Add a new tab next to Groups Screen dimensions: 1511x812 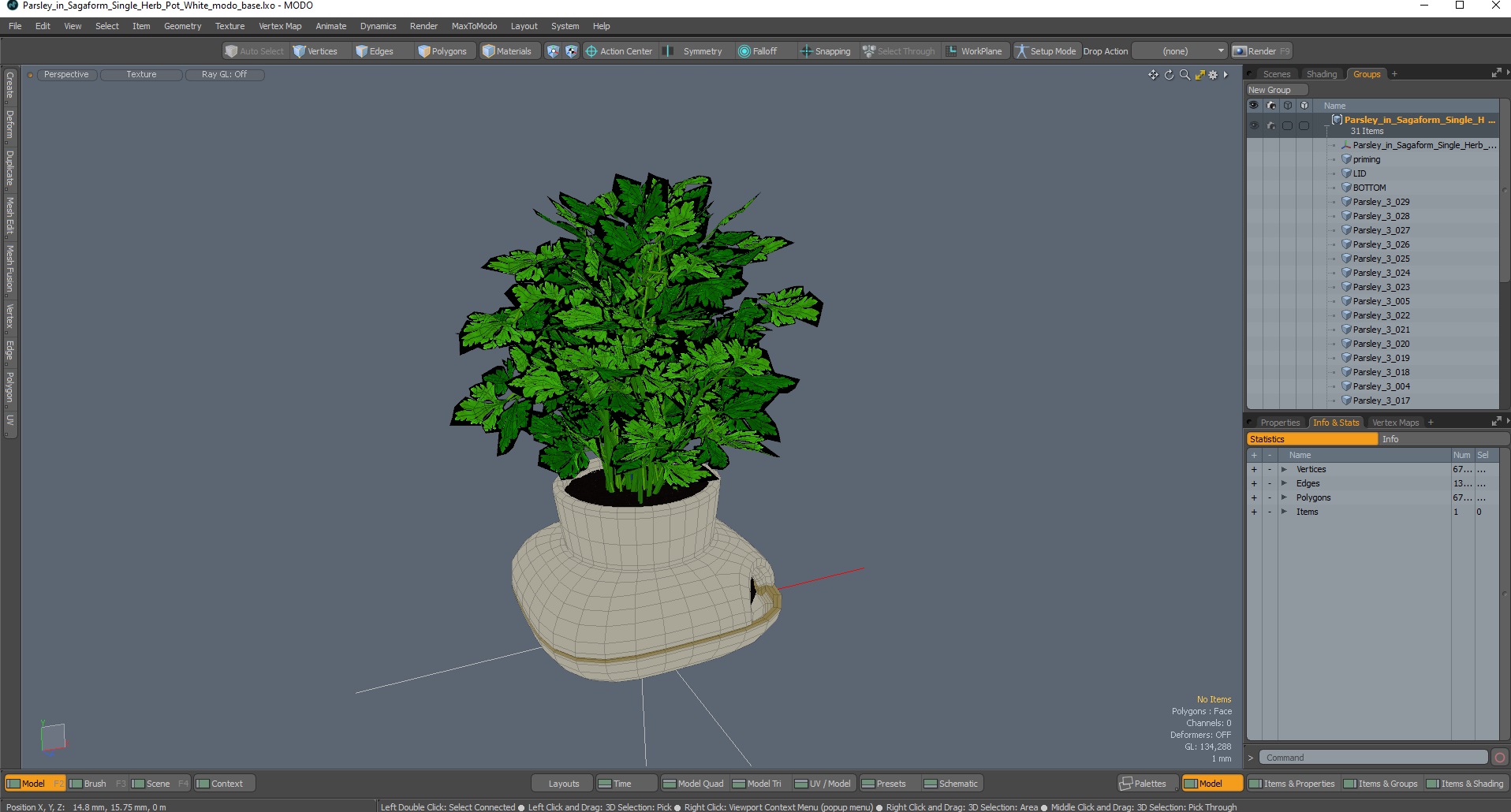tap(1394, 74)
